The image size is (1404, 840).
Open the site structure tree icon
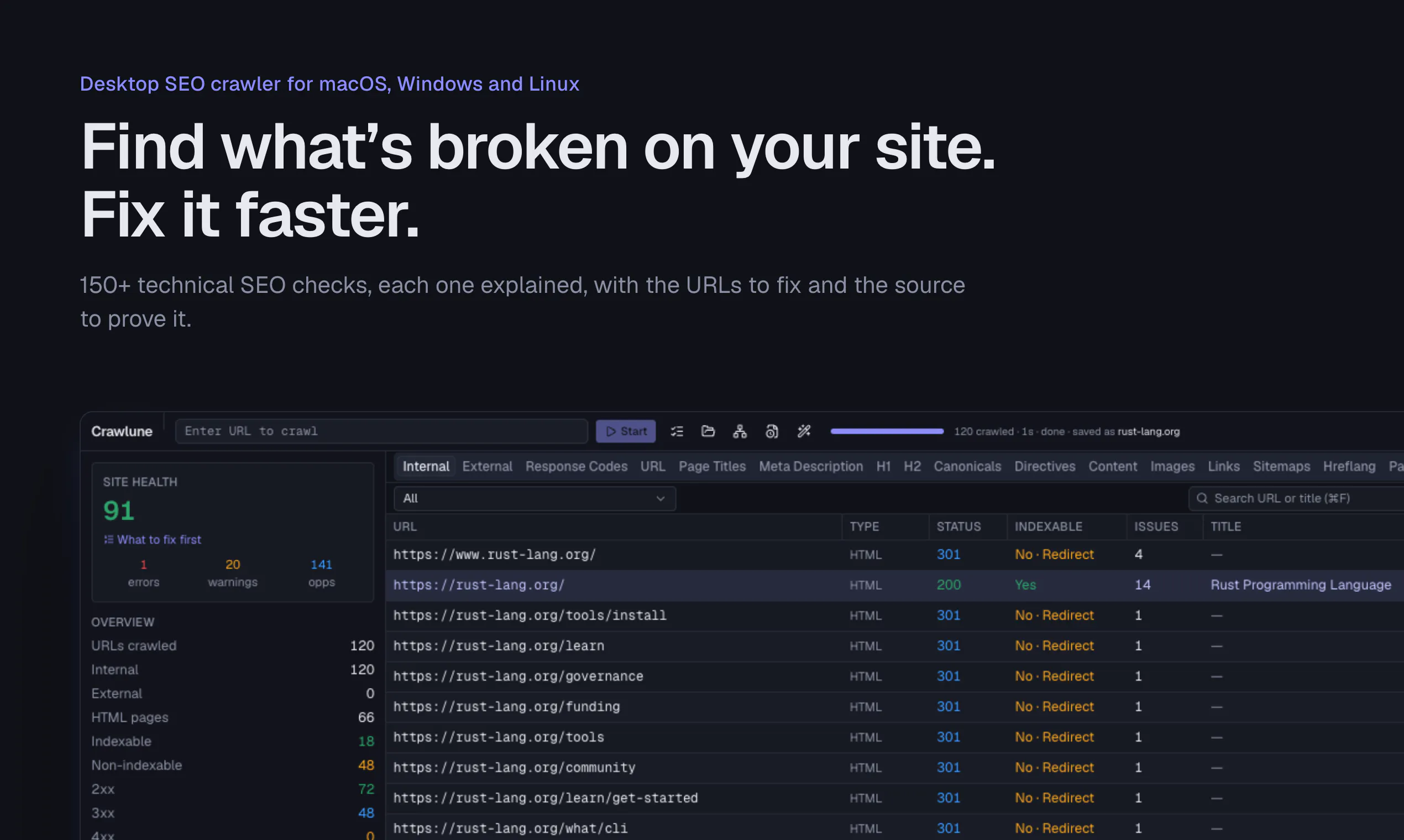pyautogui.click(x=740, y=431)
